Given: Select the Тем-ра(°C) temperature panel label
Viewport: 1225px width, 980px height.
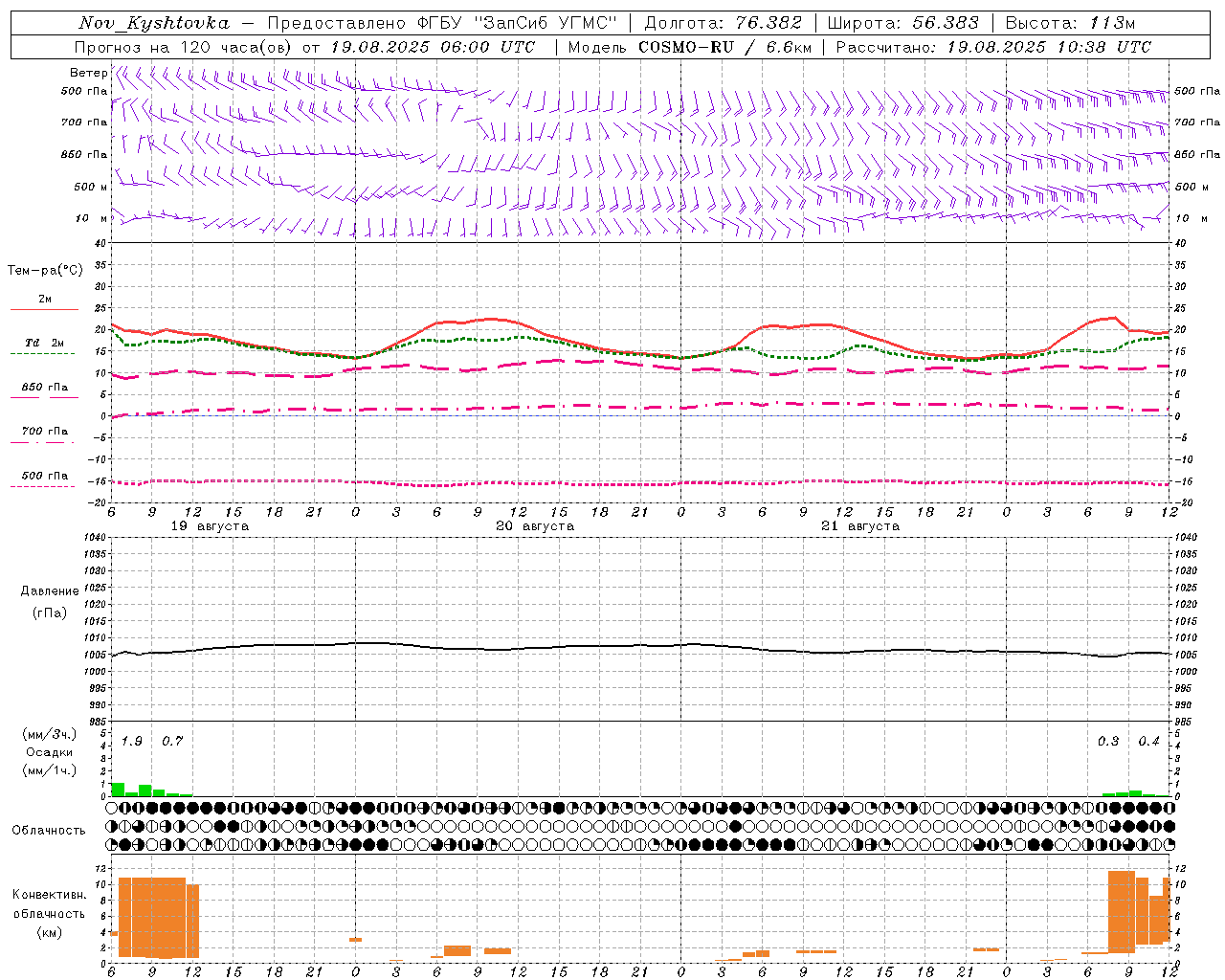Looking at the screenshot, I should pyautogui.click(x=45, y=271).
